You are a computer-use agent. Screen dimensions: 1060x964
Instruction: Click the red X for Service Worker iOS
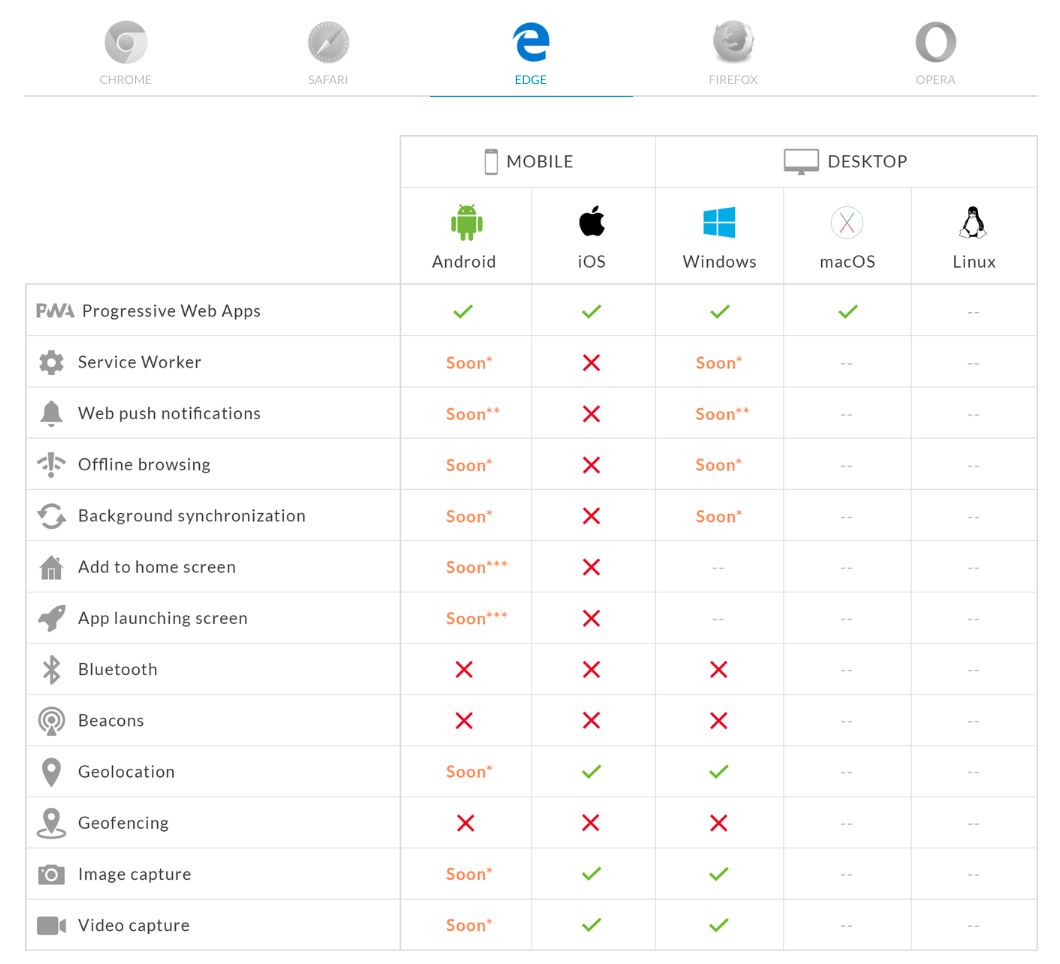pyautogui.click(x=592, y=363)
